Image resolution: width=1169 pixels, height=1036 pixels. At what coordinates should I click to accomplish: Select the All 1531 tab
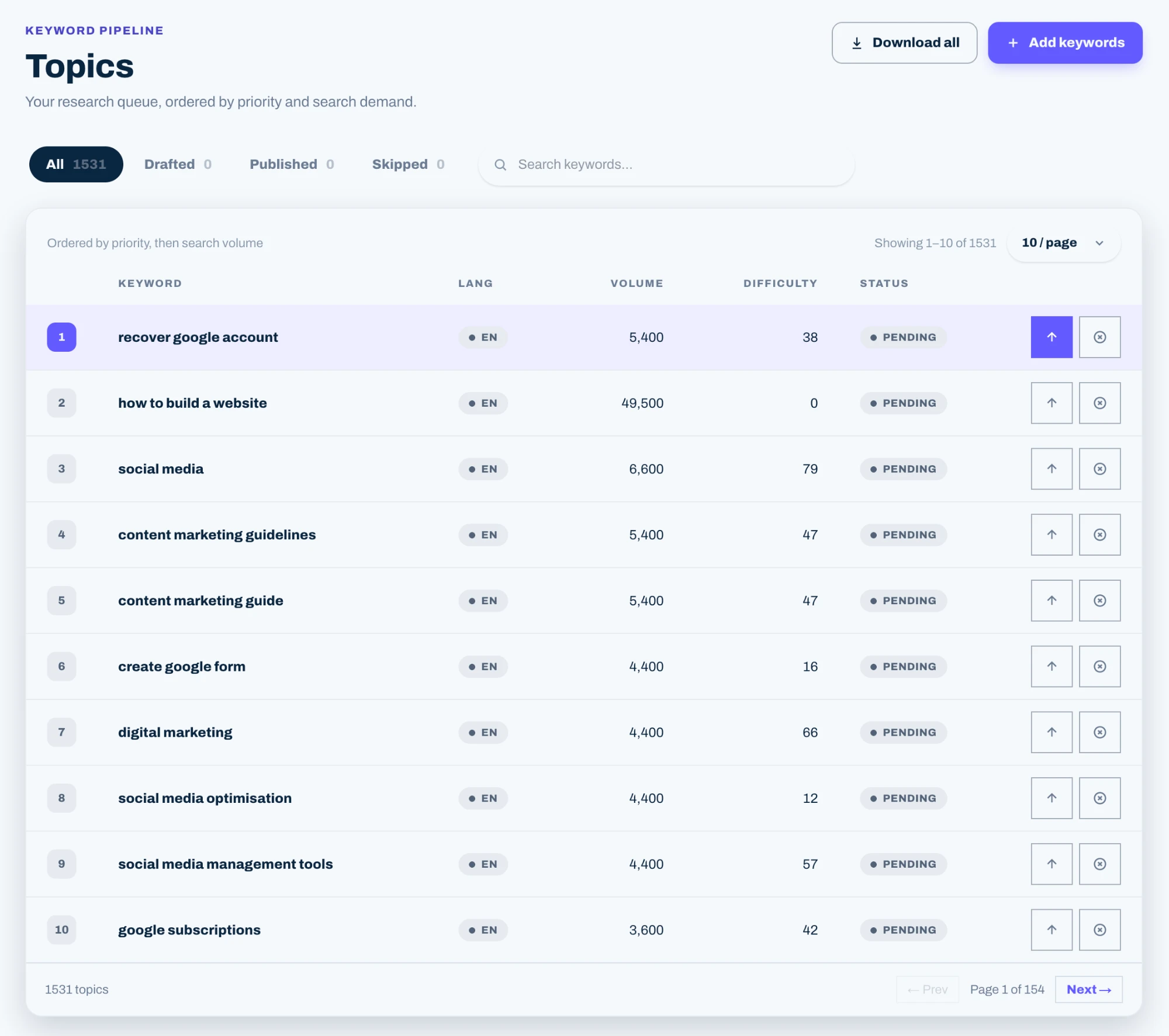click(x=76, y=164)
